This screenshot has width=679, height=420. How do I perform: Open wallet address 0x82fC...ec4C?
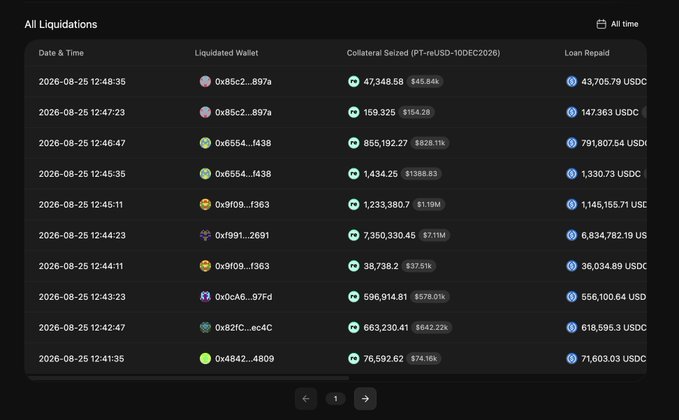point(243,327)
